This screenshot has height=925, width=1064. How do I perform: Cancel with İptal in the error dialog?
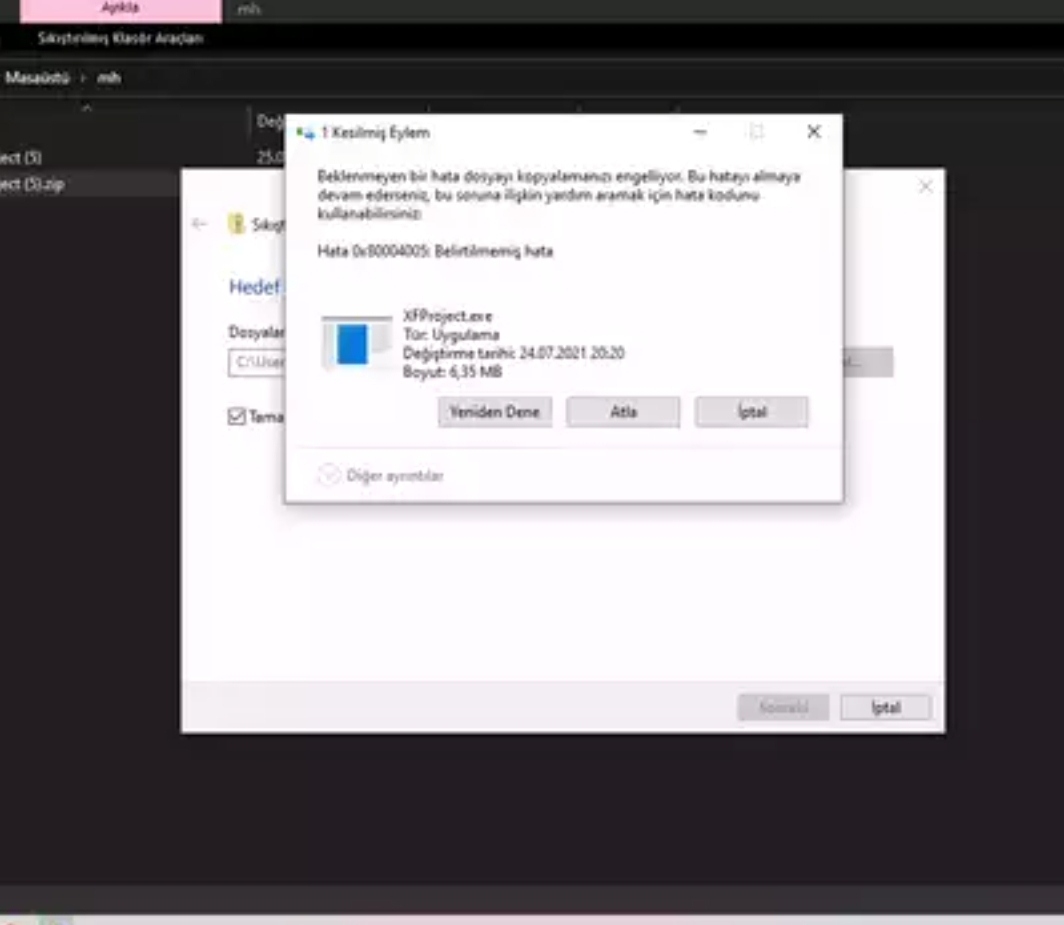click(x=752, y=412)
